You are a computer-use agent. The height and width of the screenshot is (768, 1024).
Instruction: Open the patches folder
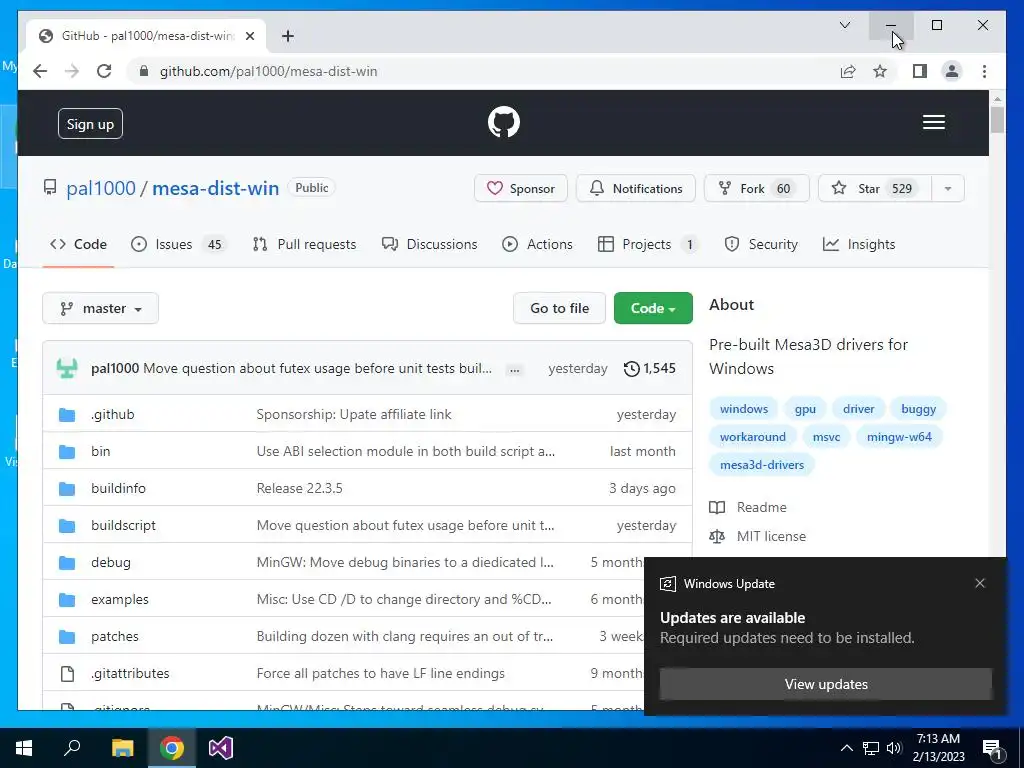[115, 636]
